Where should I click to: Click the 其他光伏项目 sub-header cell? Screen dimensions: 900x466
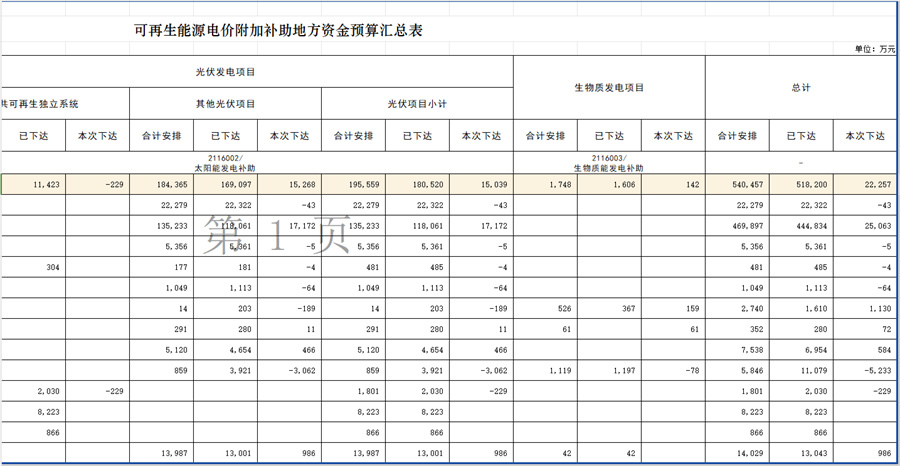tap(225, 104)
